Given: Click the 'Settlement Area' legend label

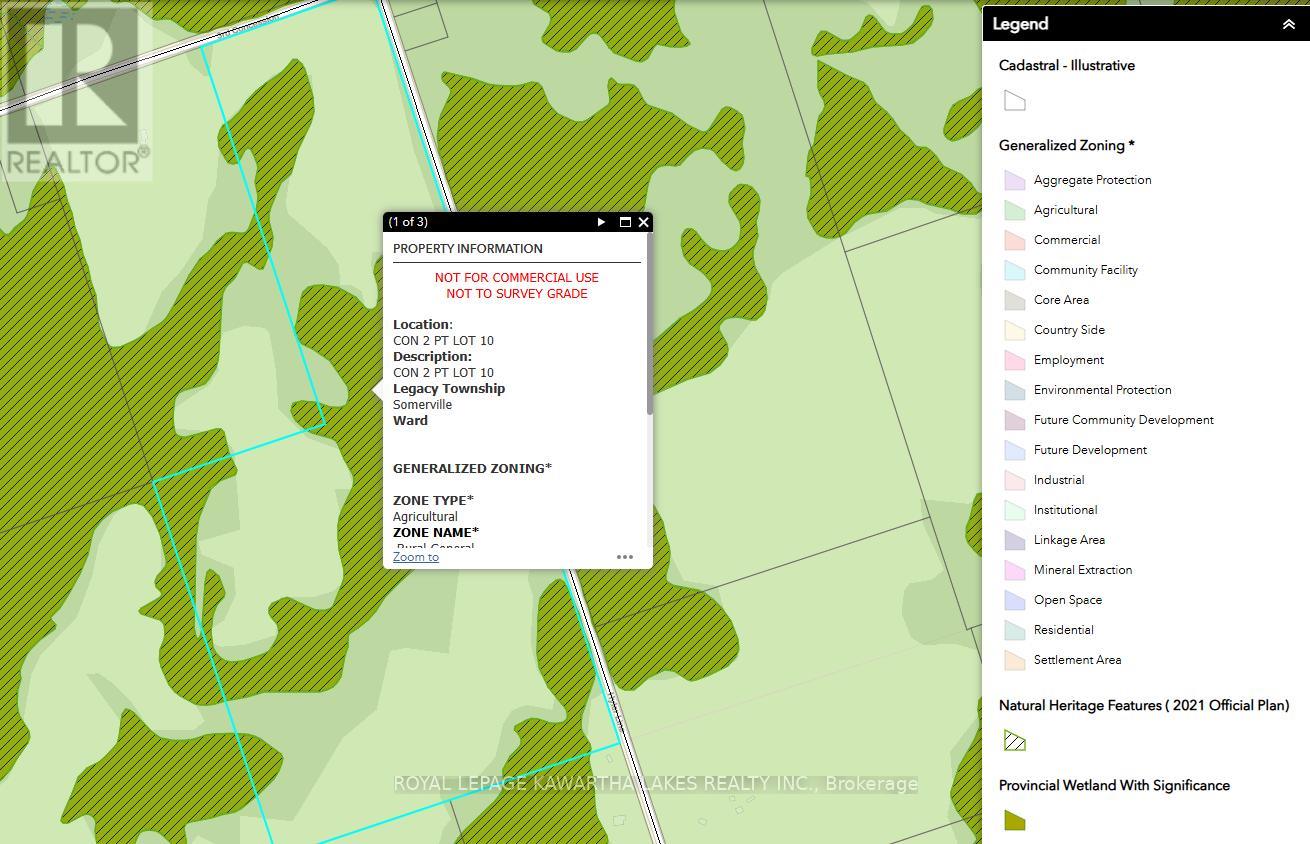Looking at the screenshot, I should coord(1078,660).
